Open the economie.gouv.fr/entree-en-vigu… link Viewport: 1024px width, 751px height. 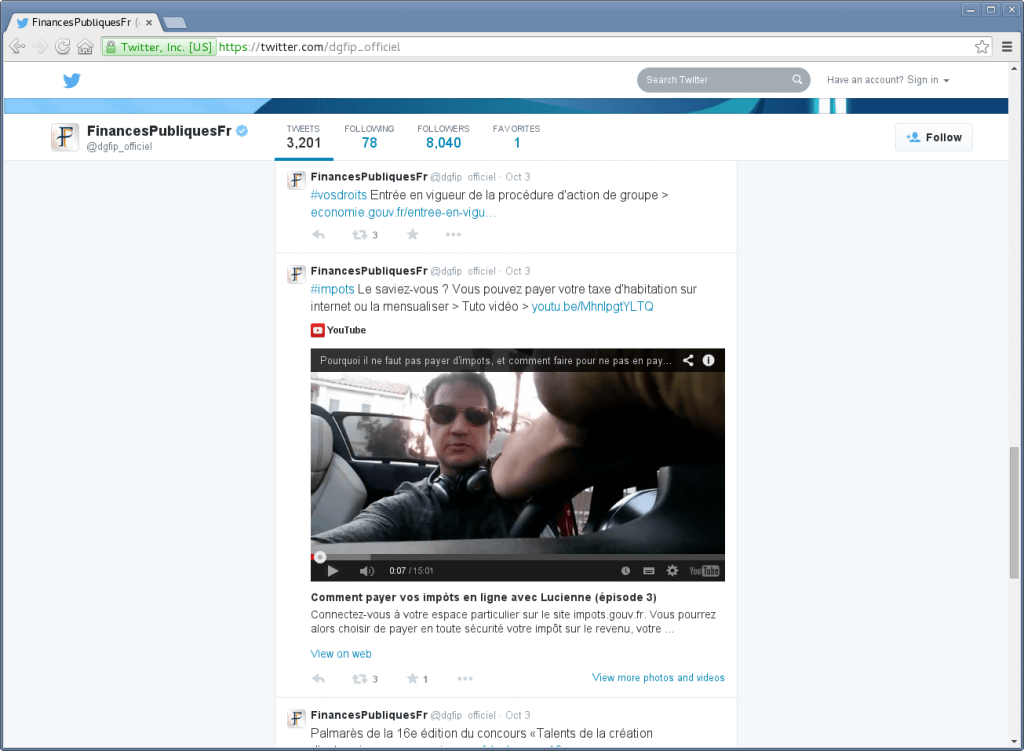(403, 212)
